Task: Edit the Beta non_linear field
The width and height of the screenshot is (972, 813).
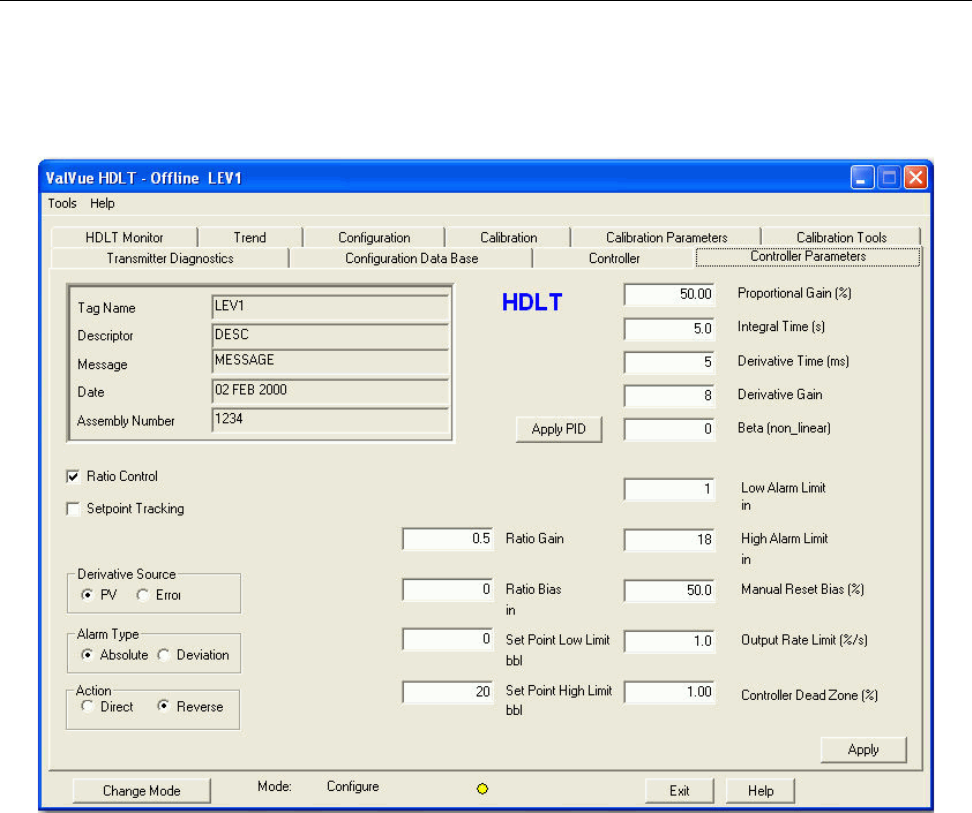Action: [669, 429]
